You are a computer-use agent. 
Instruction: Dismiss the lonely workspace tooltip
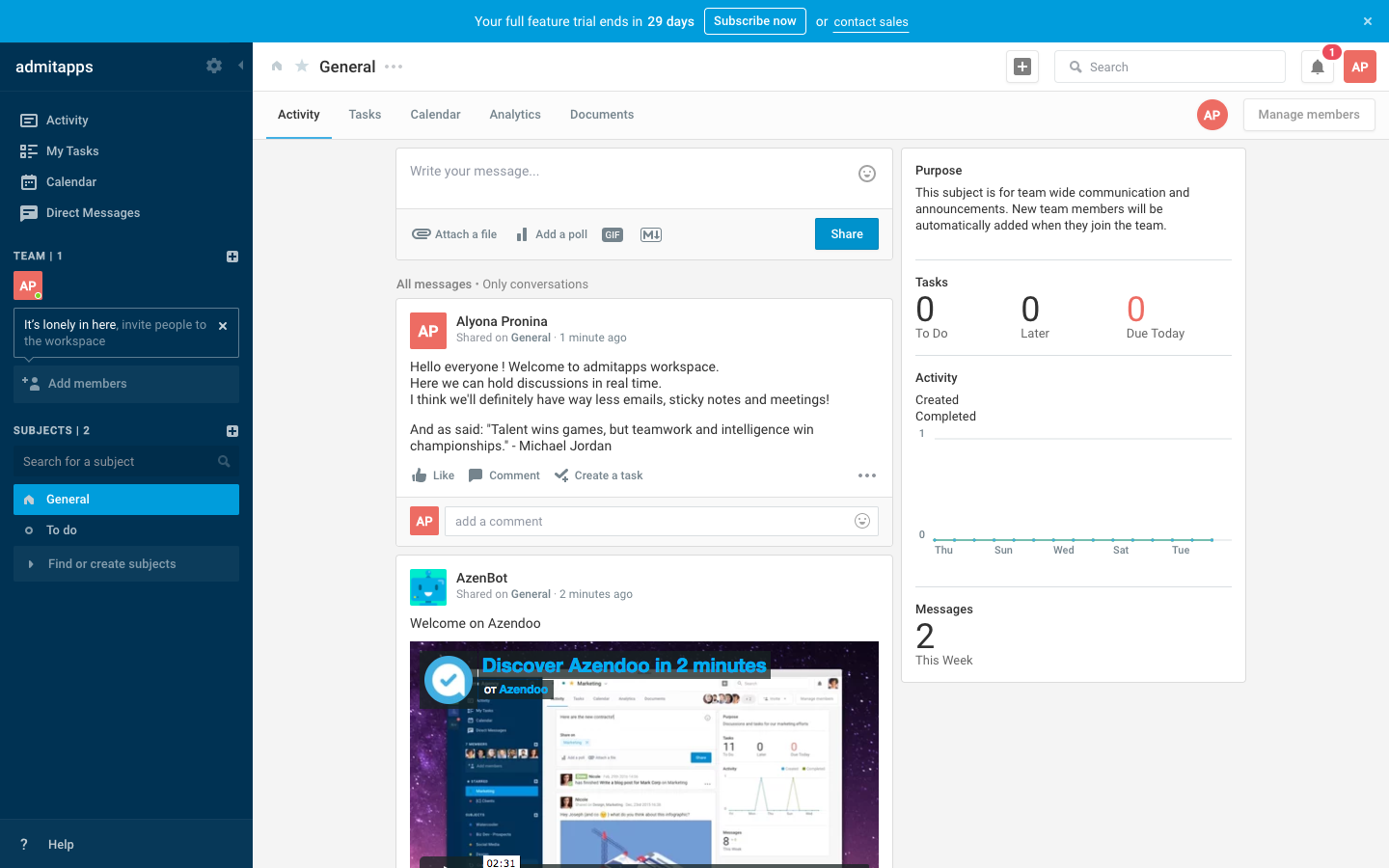tap(223, 326)
